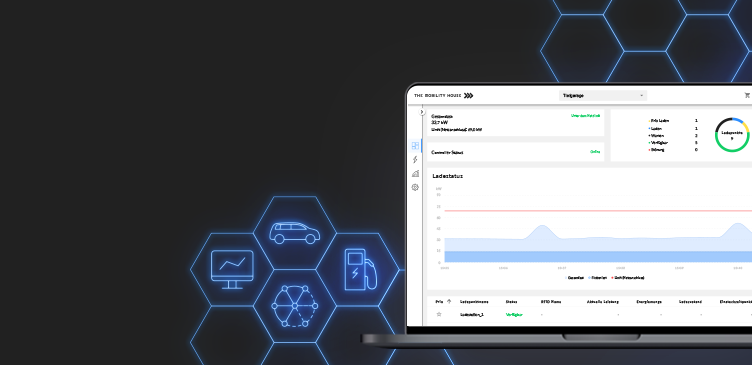Click the Status column header
This screenshot has width=752, height=365.
[511, 302]
